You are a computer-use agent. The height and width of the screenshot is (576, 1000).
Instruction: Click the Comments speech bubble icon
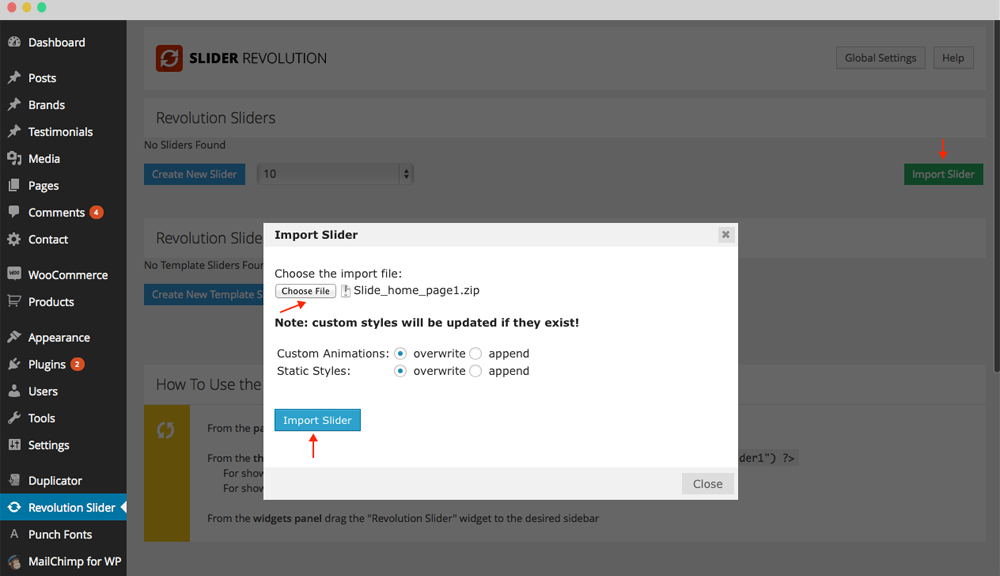point(14,213)
